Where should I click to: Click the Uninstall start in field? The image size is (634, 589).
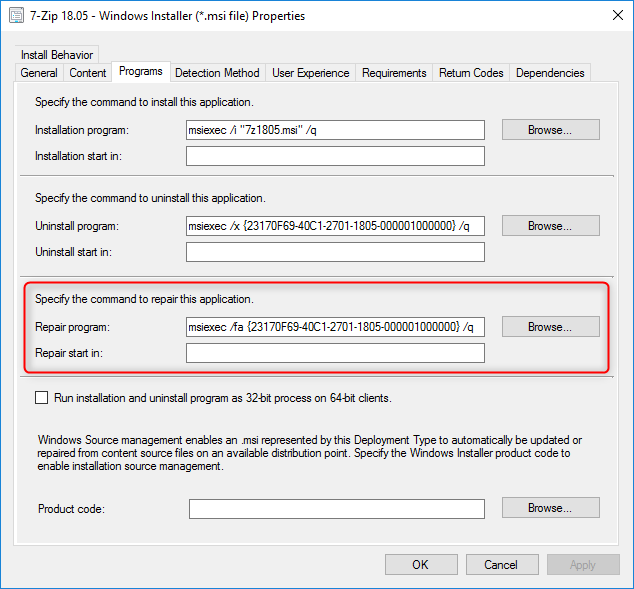pyautogui.click(x=335, y=252)
